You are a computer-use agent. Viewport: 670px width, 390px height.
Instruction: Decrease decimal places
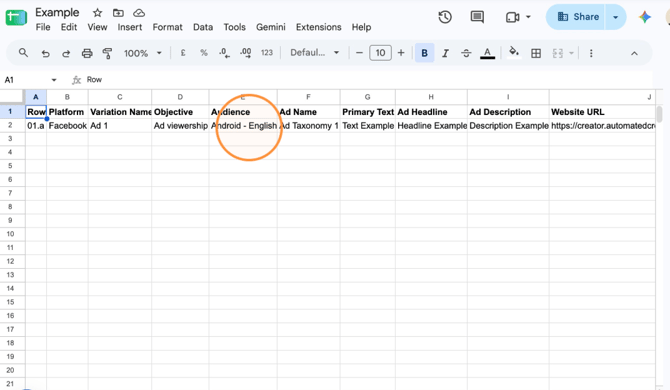[224, 53]
